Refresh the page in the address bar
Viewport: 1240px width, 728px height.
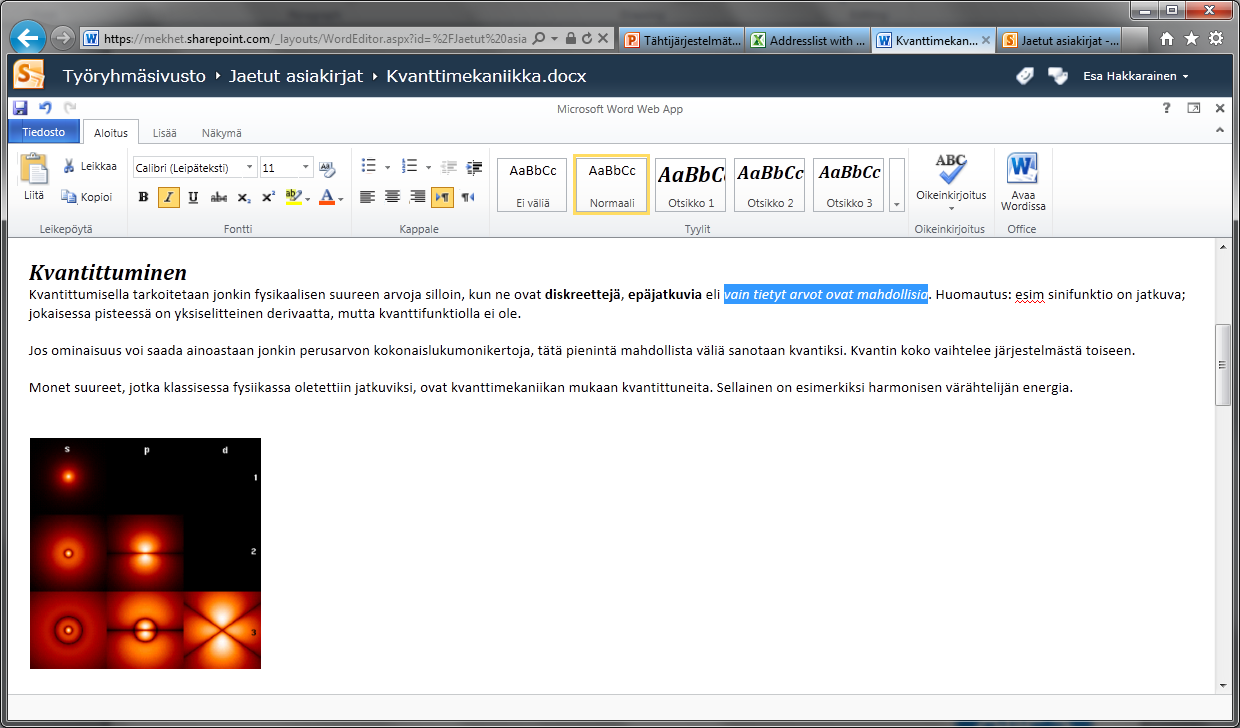click(x=586, y=39)
